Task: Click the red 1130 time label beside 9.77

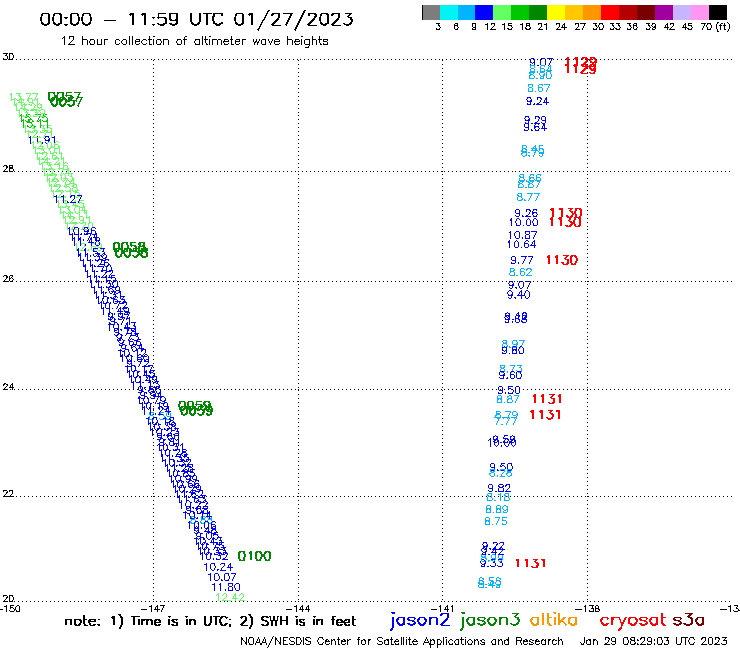Action: coord(562,260)
